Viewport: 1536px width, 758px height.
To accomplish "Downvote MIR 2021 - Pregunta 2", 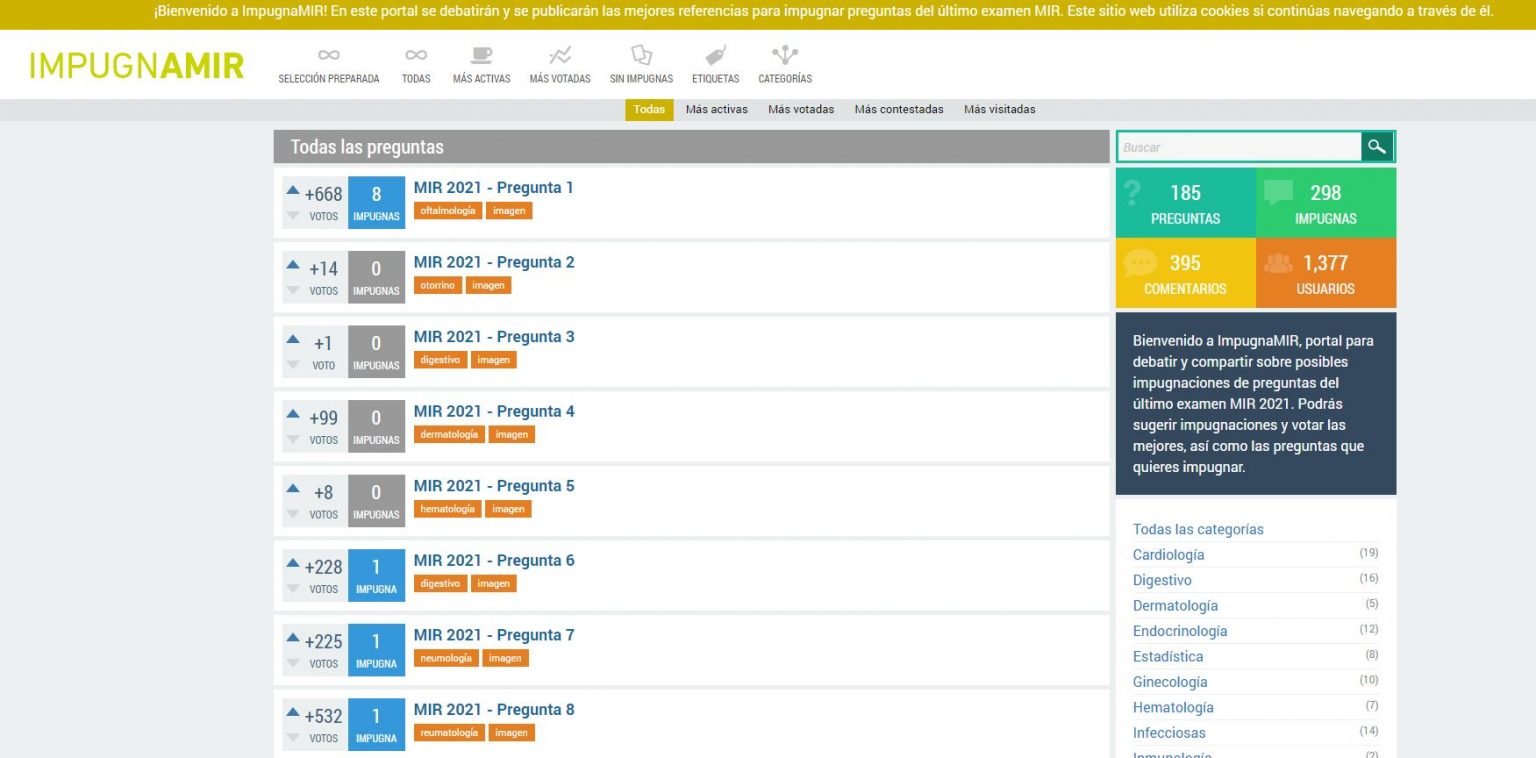I will [293, 290].
